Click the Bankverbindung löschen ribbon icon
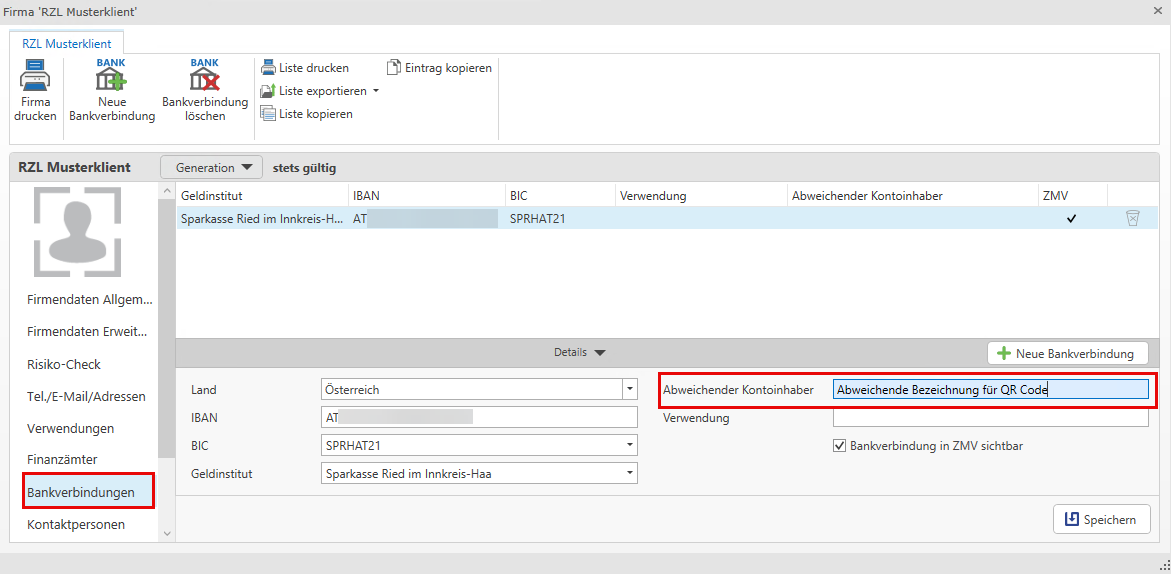The image size is (1171, 574). [204, 77]
